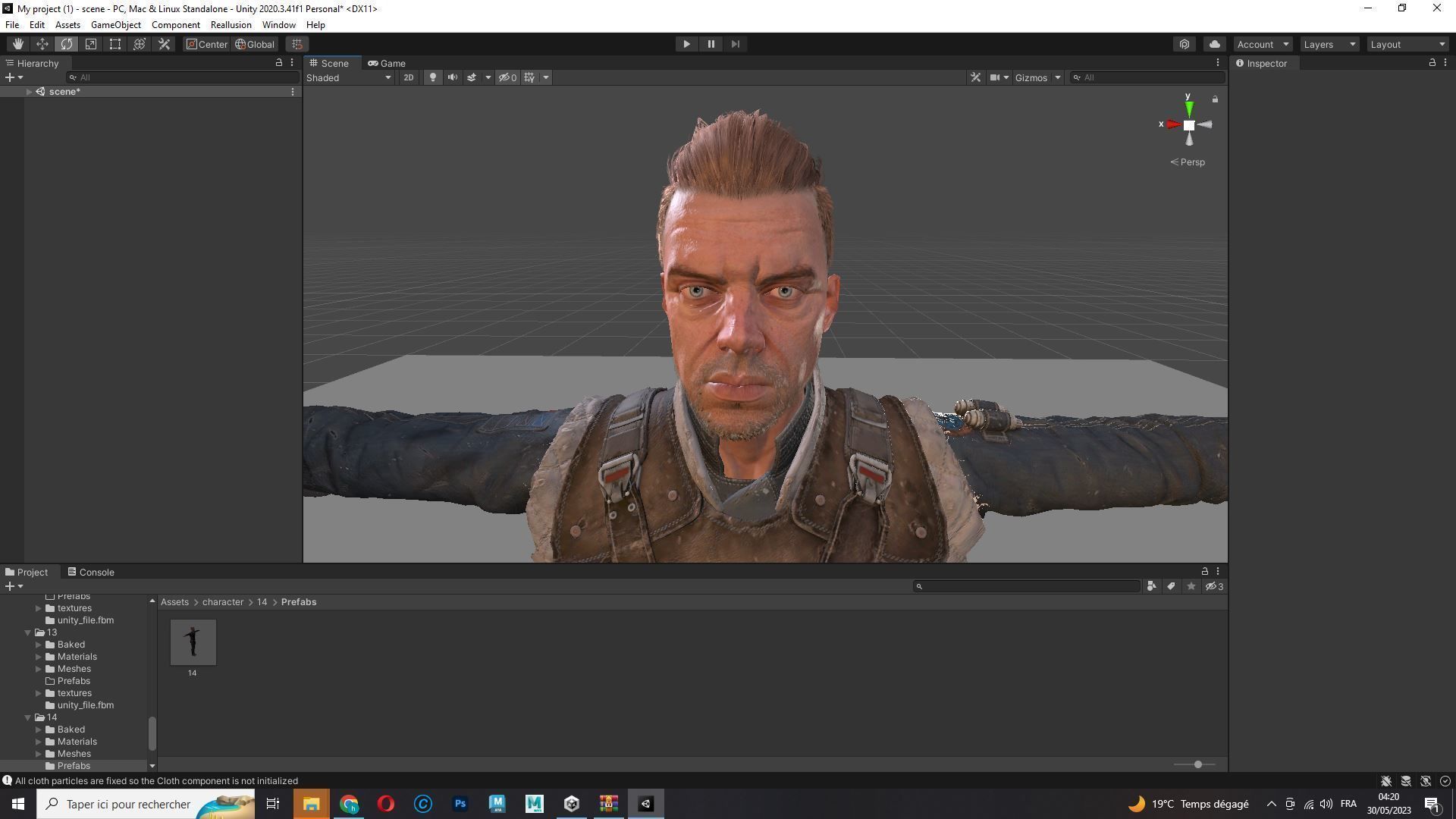
Task: Select the Move tool
Action: [x=42, y=44]
